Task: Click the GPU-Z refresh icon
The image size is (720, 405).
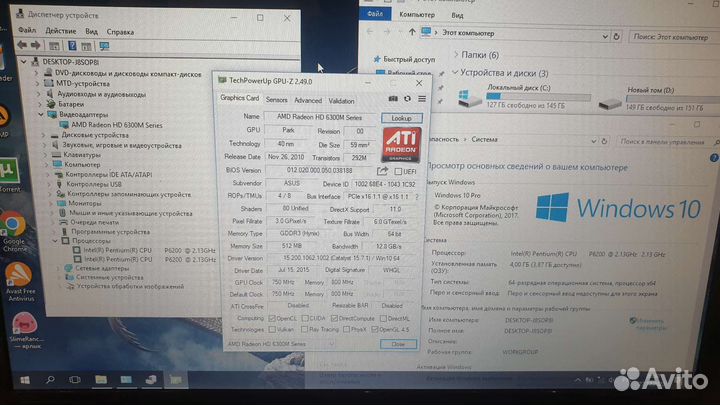Action: coord(407,99)
